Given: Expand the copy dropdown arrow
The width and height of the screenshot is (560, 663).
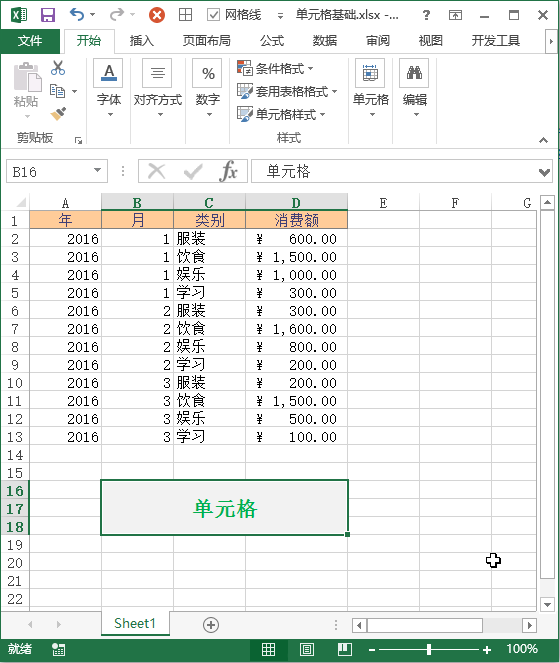Looking at the screenshot, I should [74, 91].
